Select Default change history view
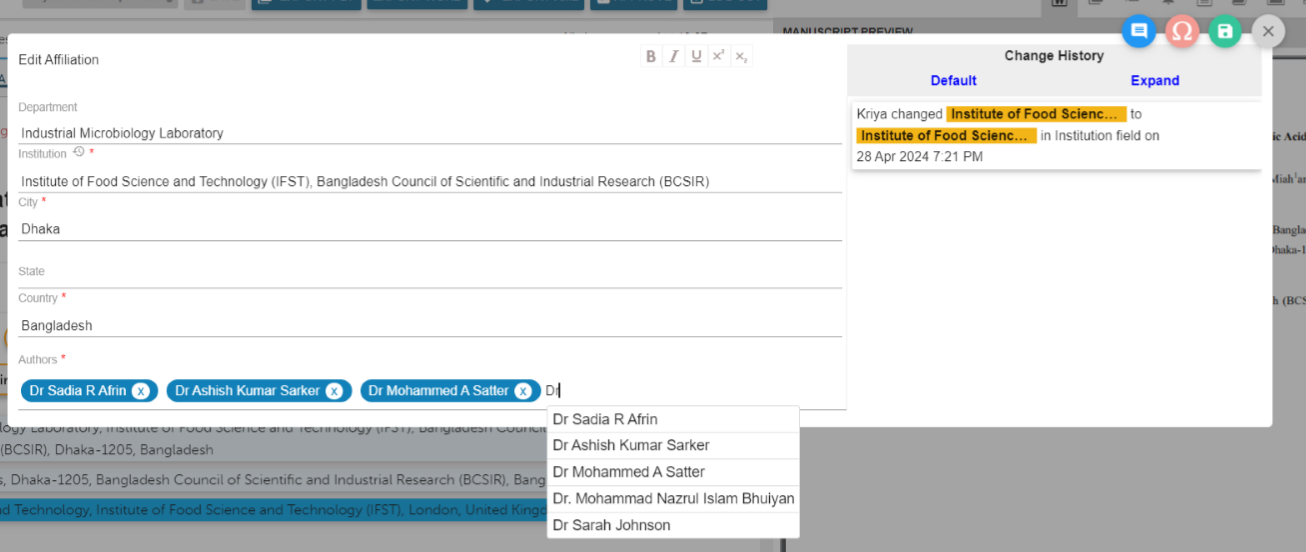 953,81
